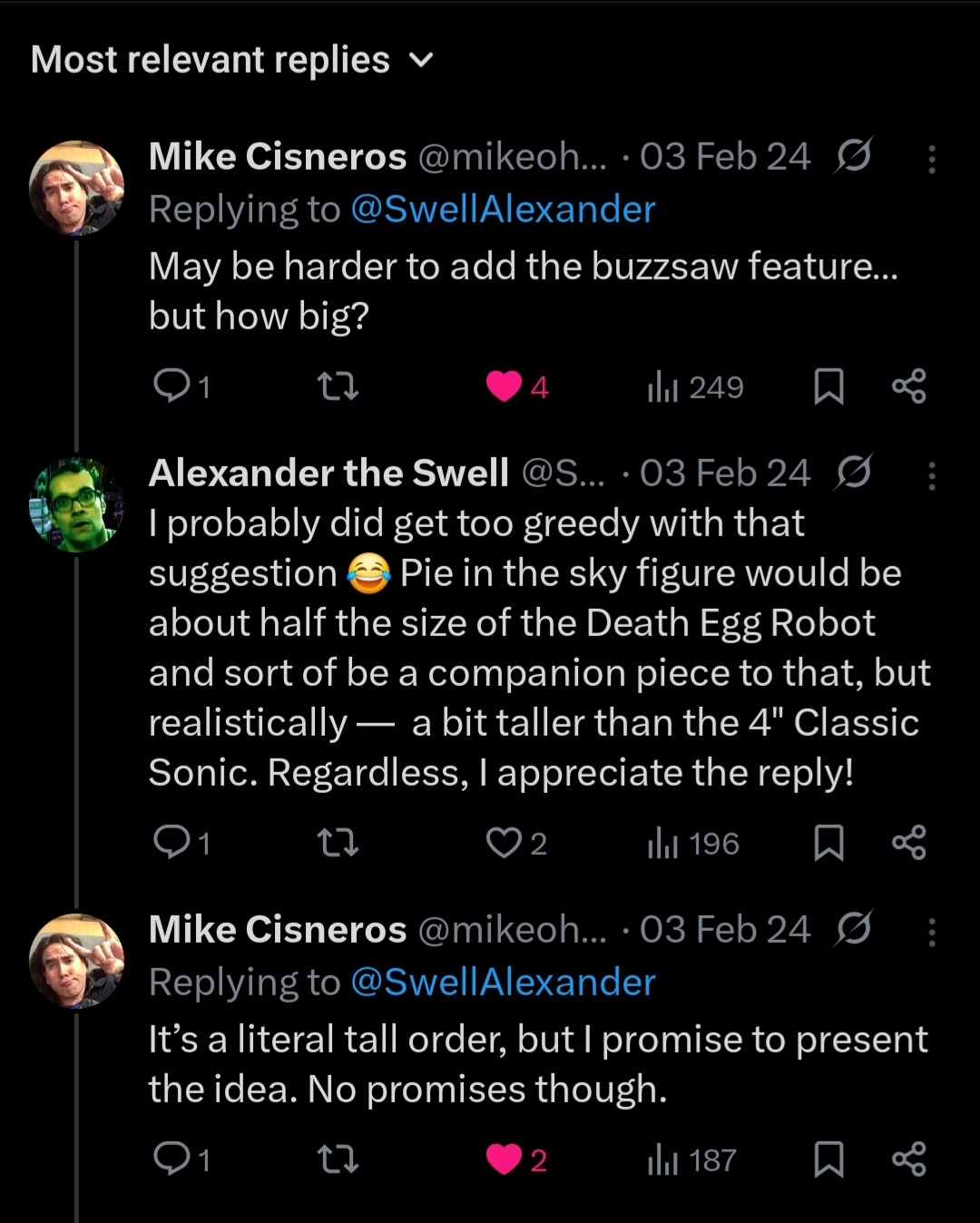Image resolution: width=980 pixels, height=1223 pixels.
Task: Unlike the buzzsaw feature tweet
Action: click(505, 386)
